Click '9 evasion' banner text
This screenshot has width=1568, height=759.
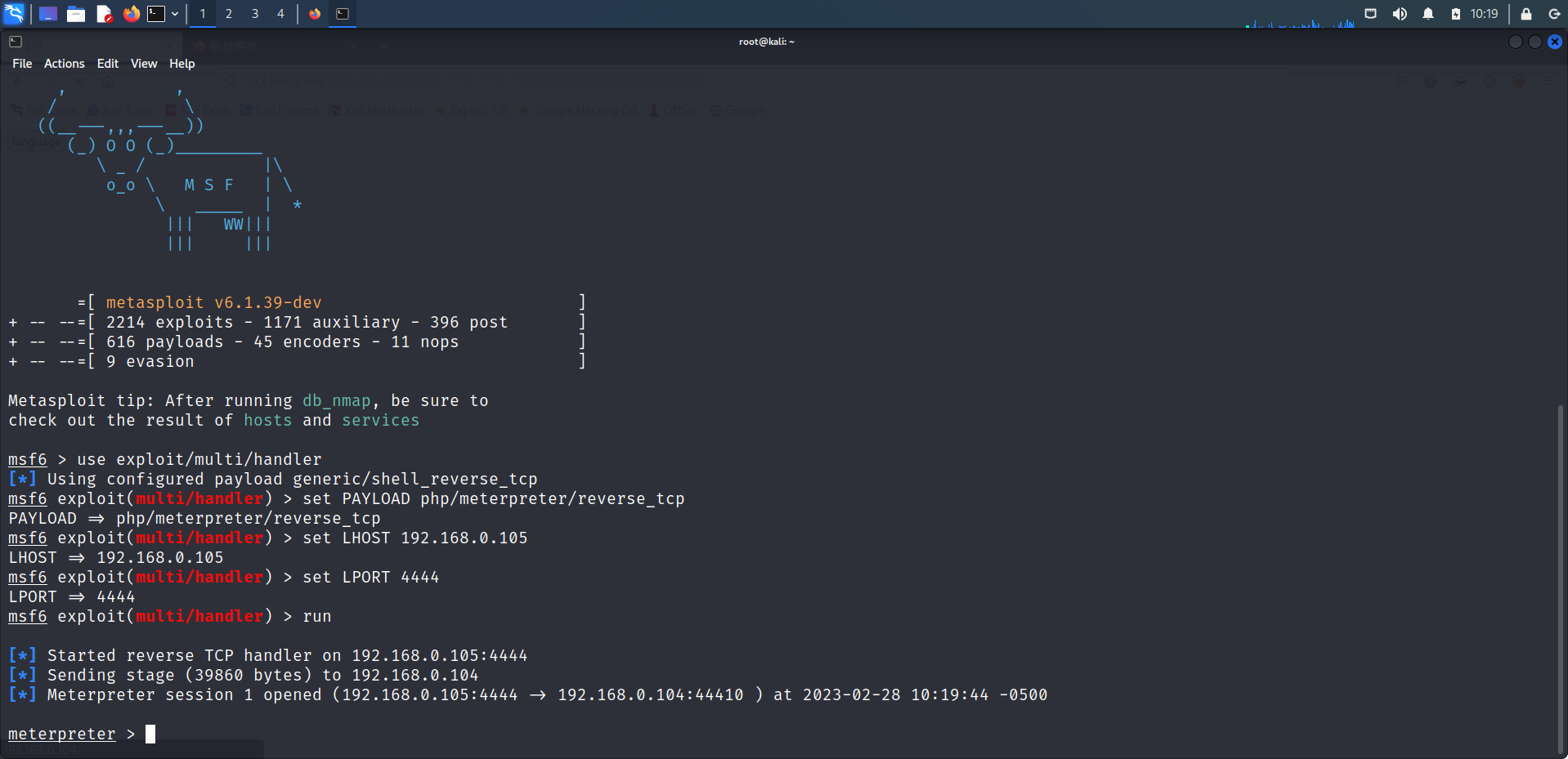click(150, 361)
